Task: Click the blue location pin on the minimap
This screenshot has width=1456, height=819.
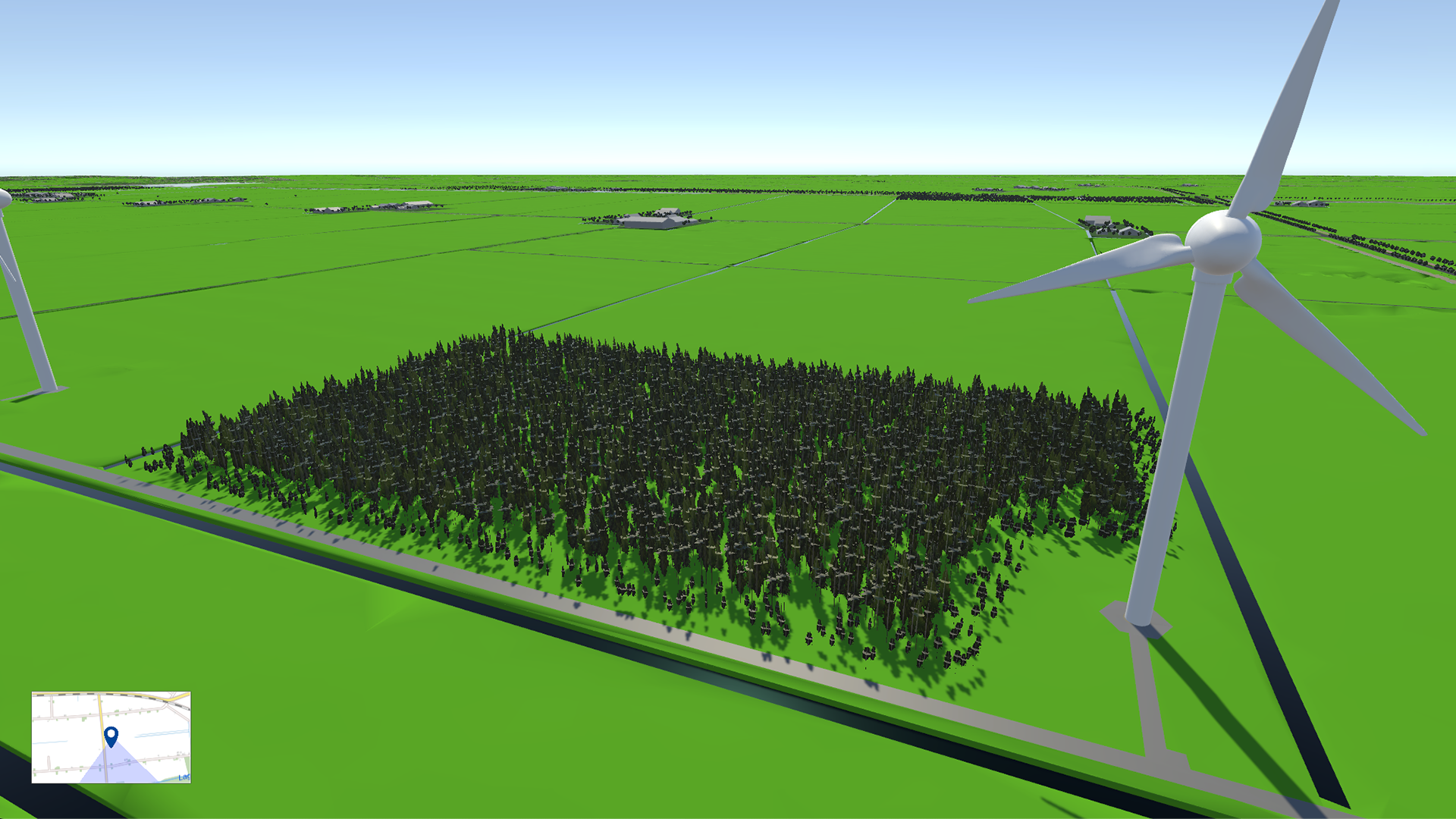Action: [x=111, y=736]
